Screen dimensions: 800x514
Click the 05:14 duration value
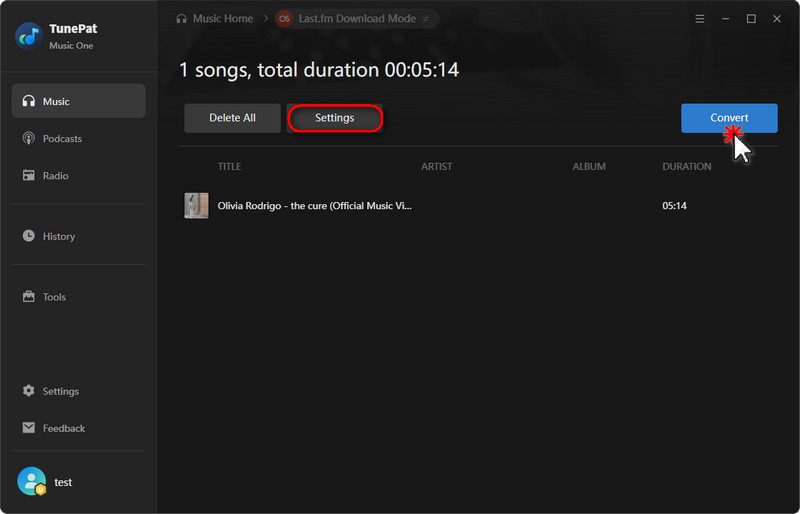point(674,206)
